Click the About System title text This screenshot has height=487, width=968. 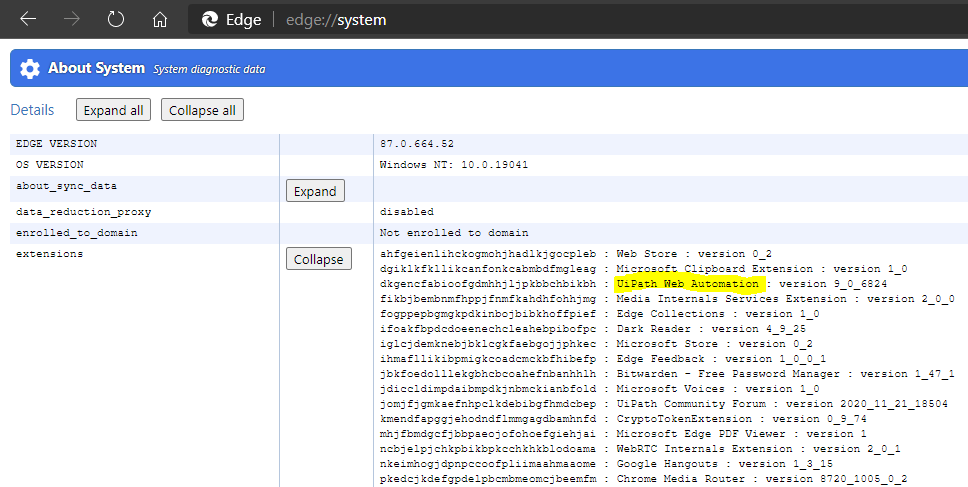96,68
